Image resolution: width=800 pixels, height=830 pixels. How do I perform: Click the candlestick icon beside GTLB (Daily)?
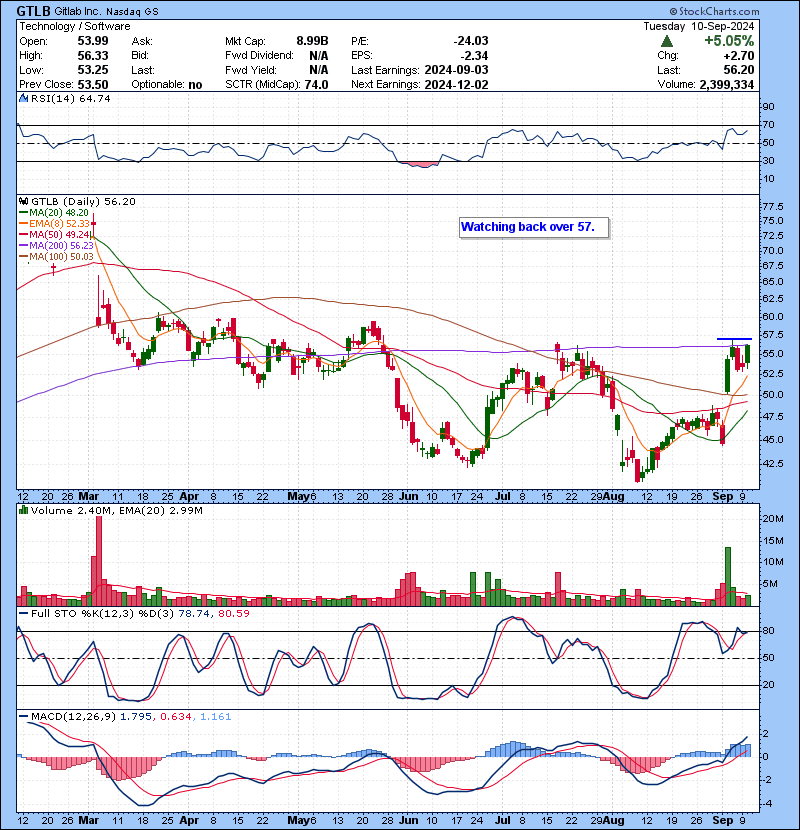click(x=22, y=200)
